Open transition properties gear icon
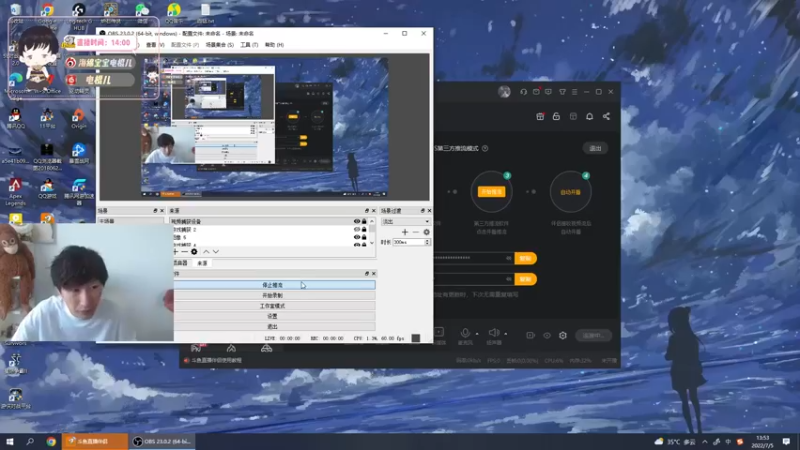Viewport: 800px width, 450px height. click(427, 232)
